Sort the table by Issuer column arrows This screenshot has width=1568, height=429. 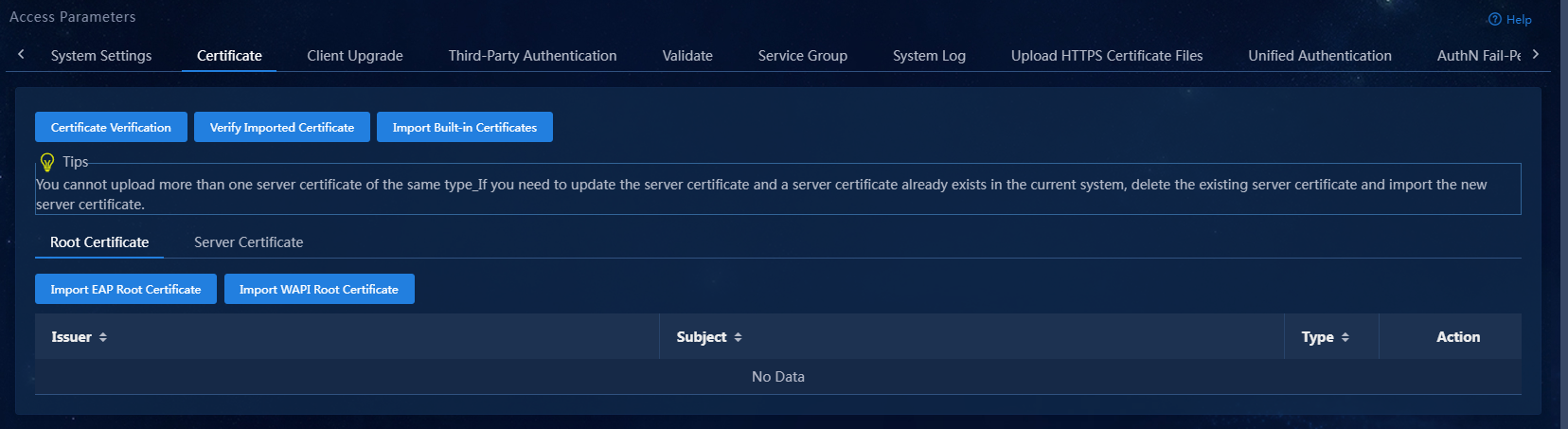pos(103,337)
